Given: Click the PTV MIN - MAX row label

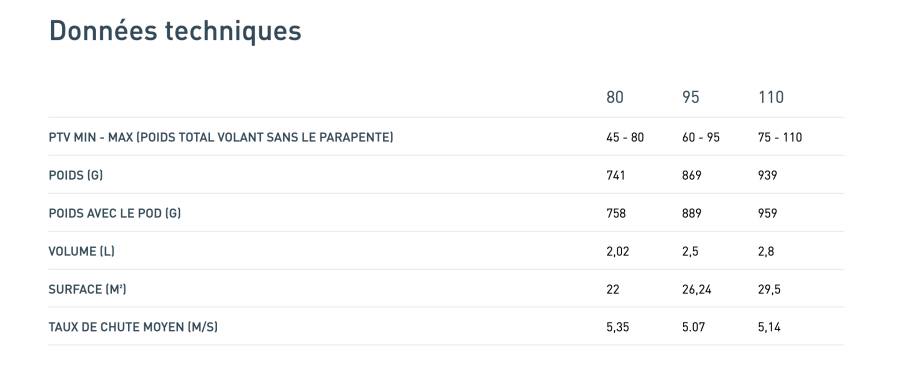Looking at the screenshot, I should 221,137.
